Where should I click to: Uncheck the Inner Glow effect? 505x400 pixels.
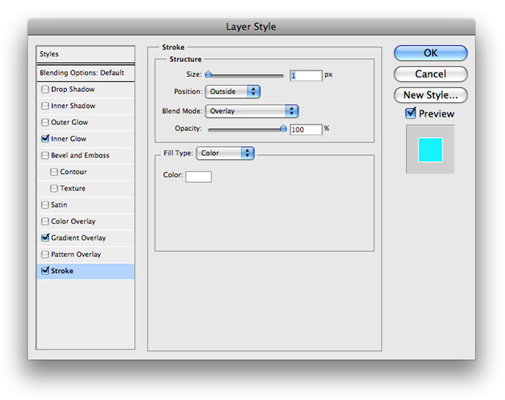(x=45, y=139)
